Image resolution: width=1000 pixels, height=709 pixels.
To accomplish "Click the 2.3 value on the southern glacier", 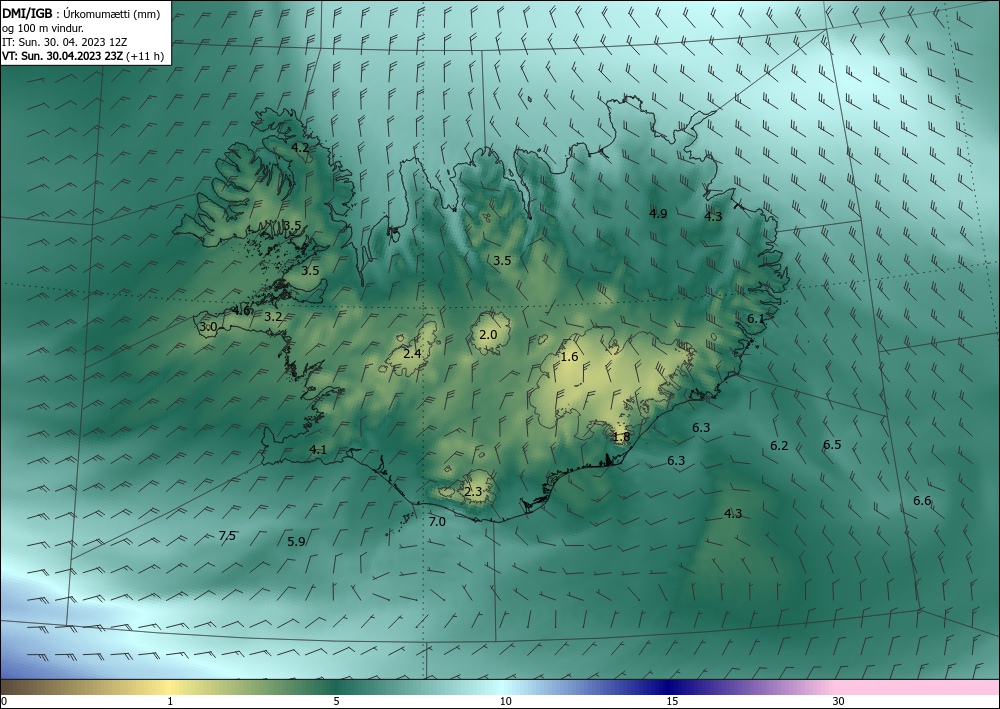I will coord(473,492).
